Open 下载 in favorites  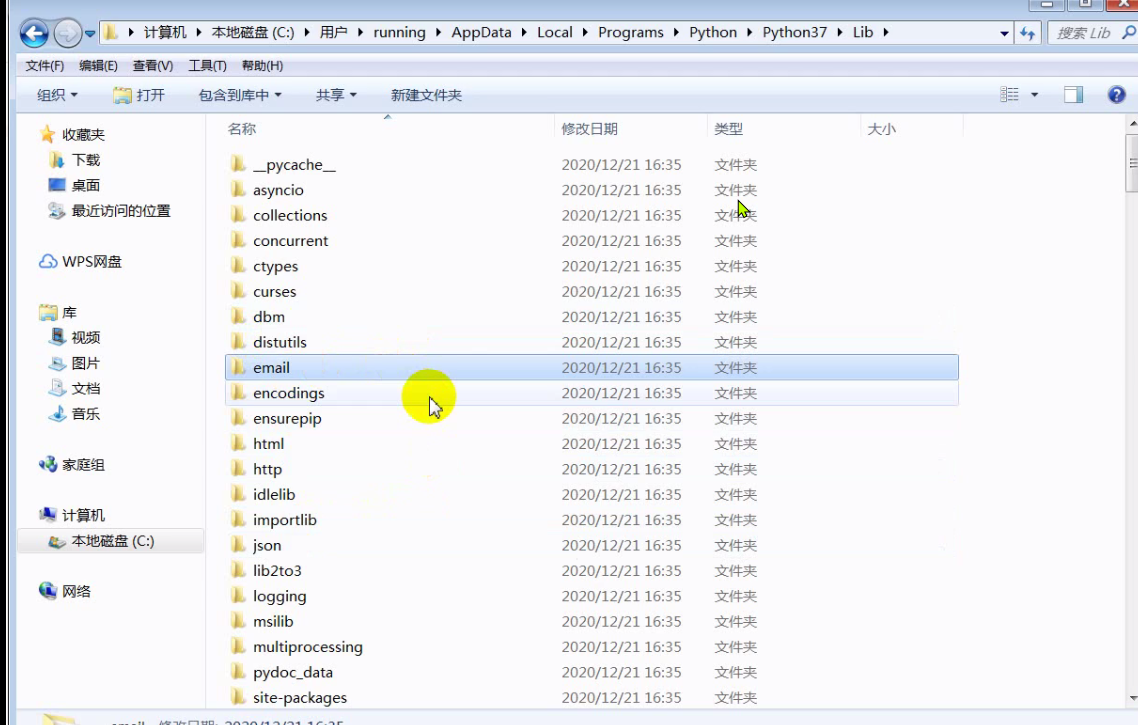86,160
